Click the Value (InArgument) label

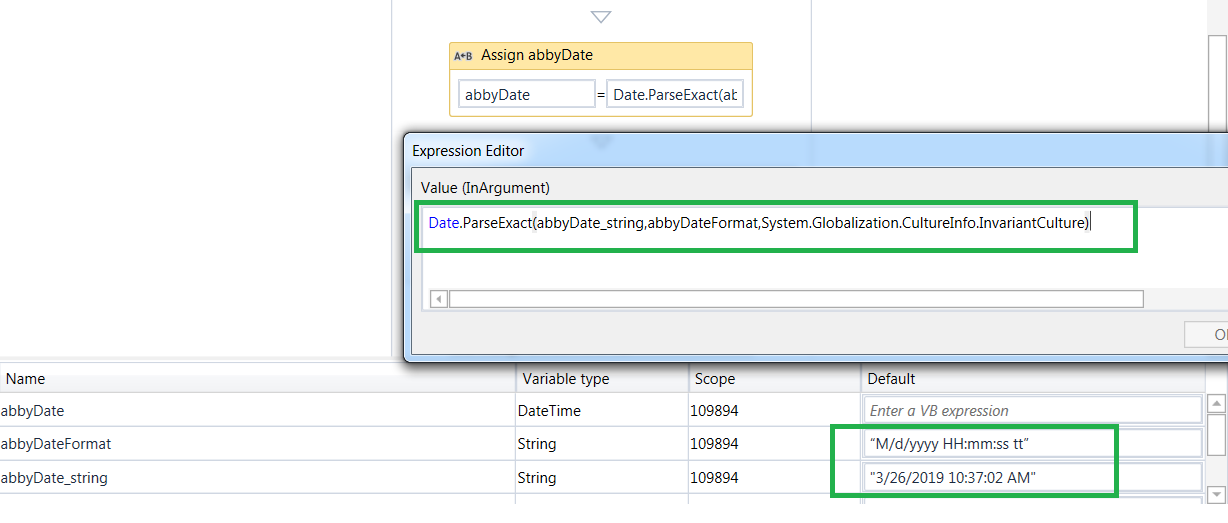coord(485,187)
